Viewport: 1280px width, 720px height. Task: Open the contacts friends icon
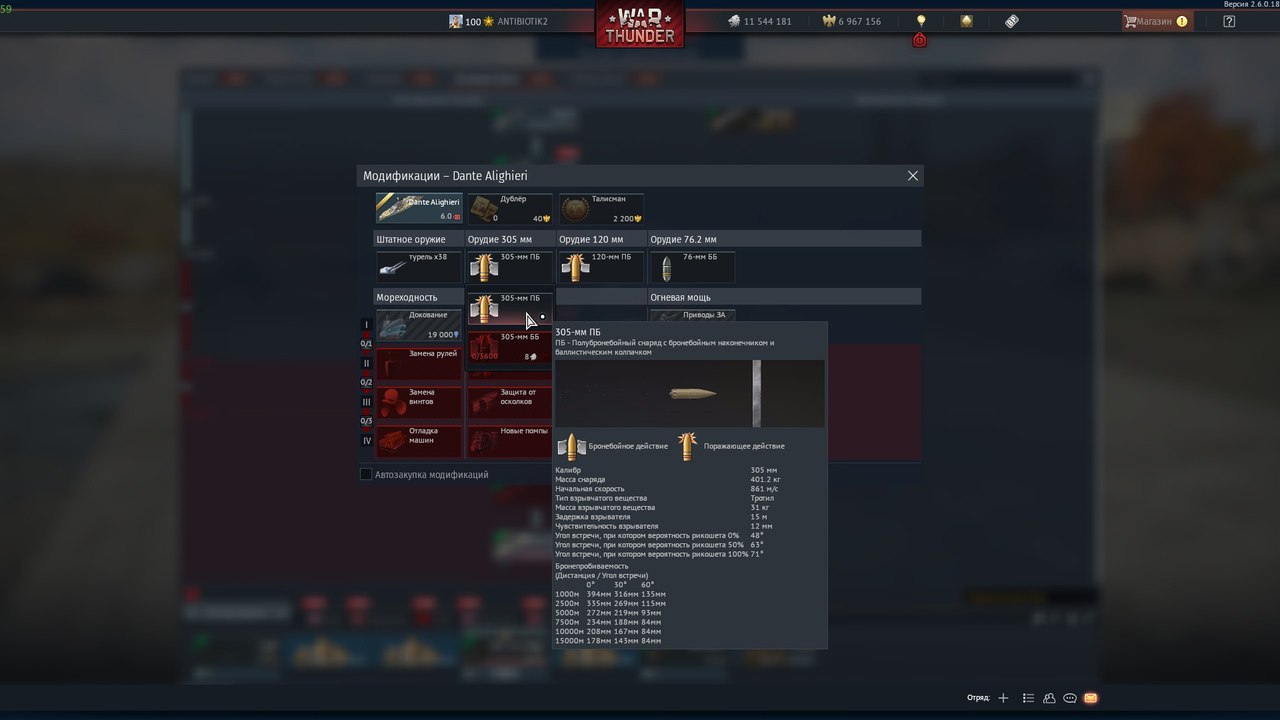(1049, 698)
